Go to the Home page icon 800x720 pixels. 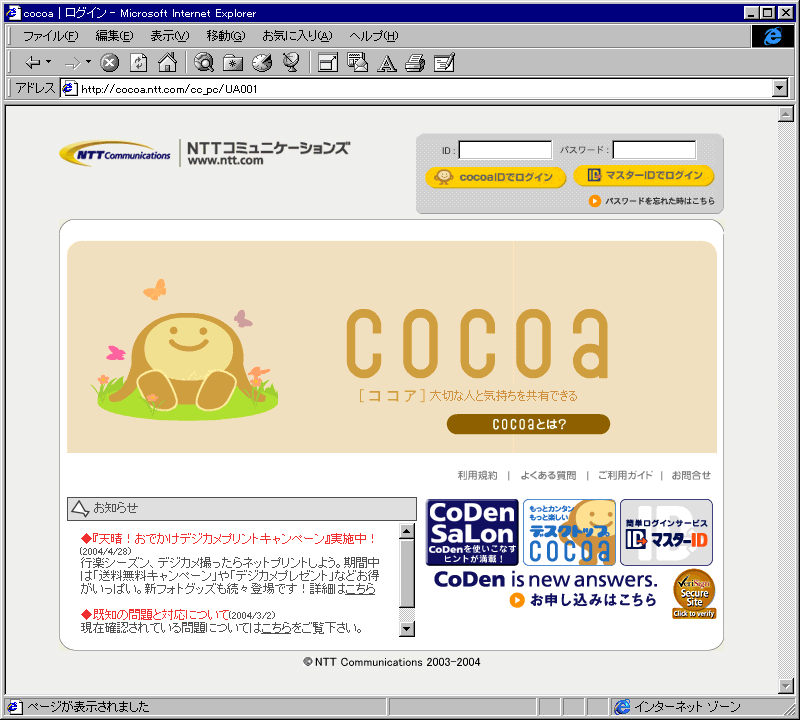167,63
